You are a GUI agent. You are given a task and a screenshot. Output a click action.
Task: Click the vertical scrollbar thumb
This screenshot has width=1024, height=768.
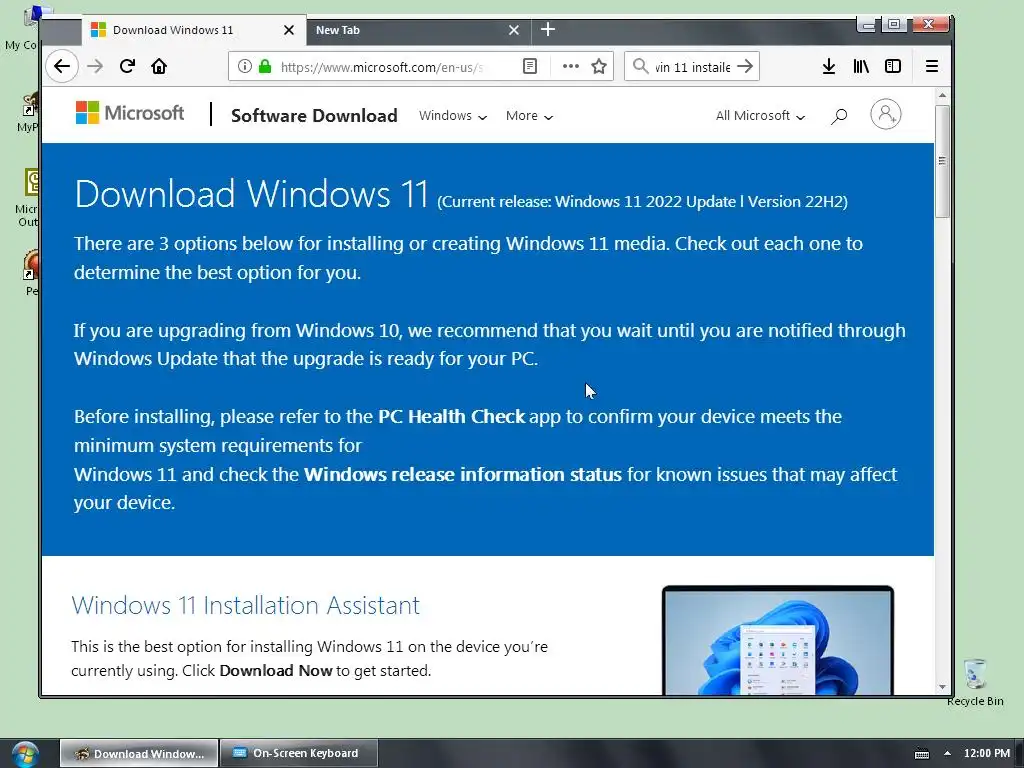pyautogui.click(x=942, y=161)
